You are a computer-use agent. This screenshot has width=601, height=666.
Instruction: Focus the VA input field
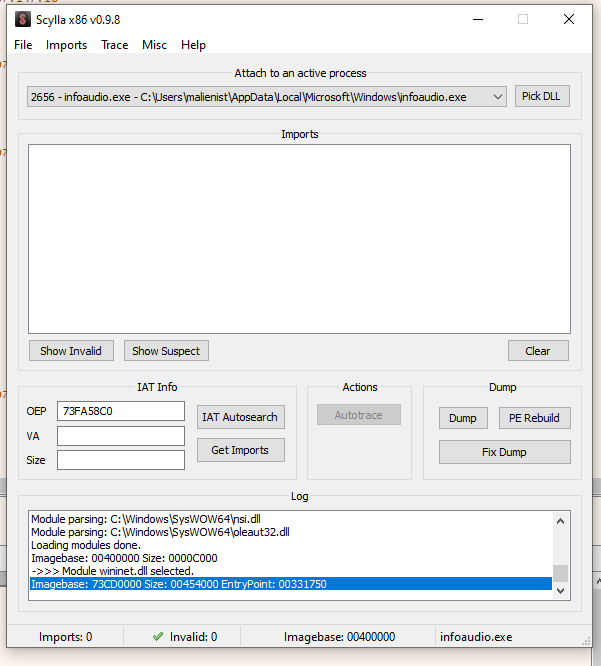pyautogui.click(x=121, y=436)
